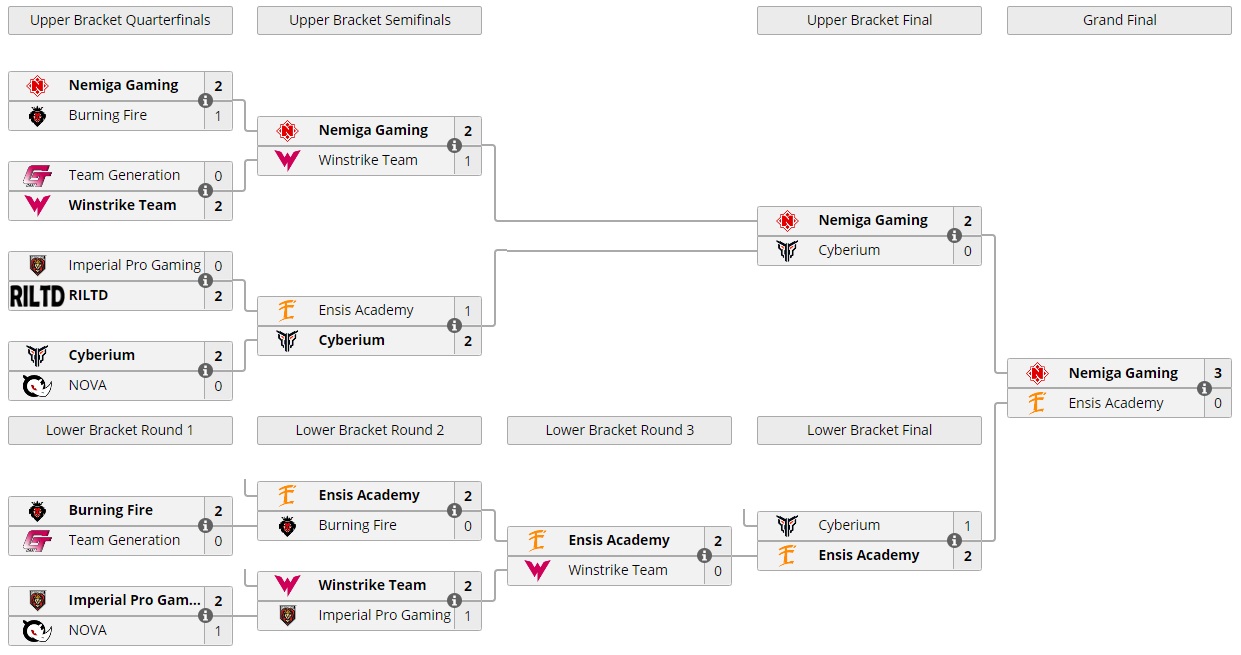Open Cyberium team in Upper Bracket Final

pos(849,250)
